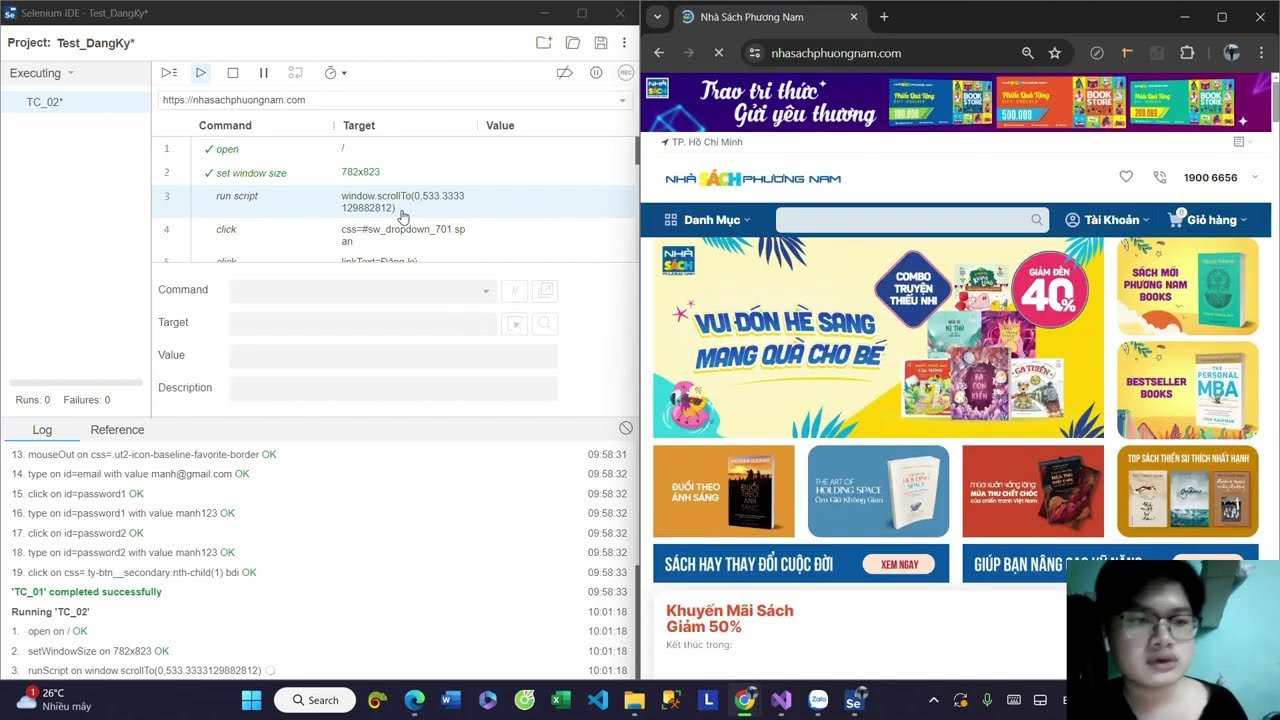Step over current command icon
Screen dimensions: 1280x720
tap(295, 73)
